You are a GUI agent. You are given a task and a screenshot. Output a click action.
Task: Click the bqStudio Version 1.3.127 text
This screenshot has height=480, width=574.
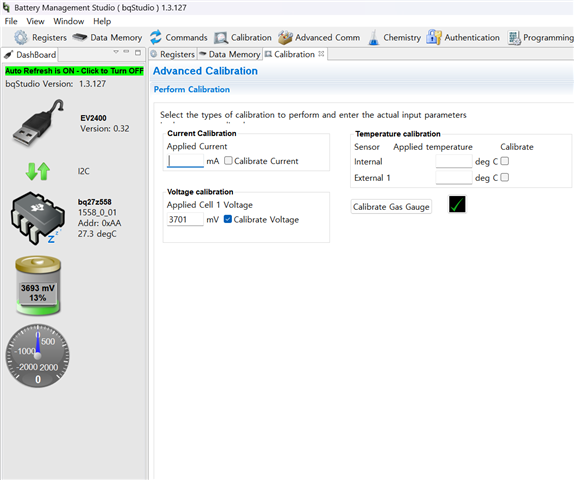click(x=56, y=84)
